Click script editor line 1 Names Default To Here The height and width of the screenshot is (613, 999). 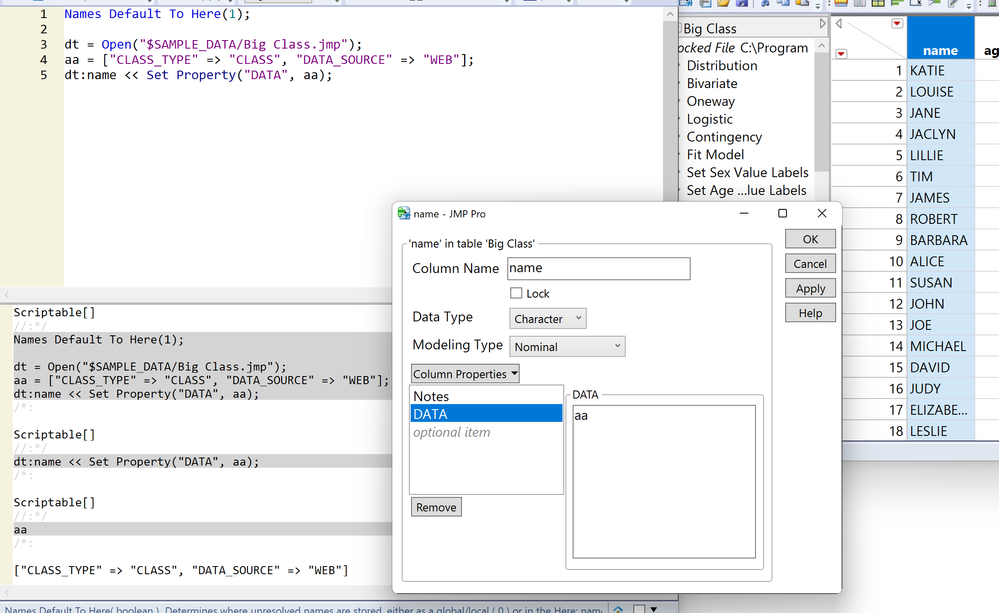pos(157,14)
